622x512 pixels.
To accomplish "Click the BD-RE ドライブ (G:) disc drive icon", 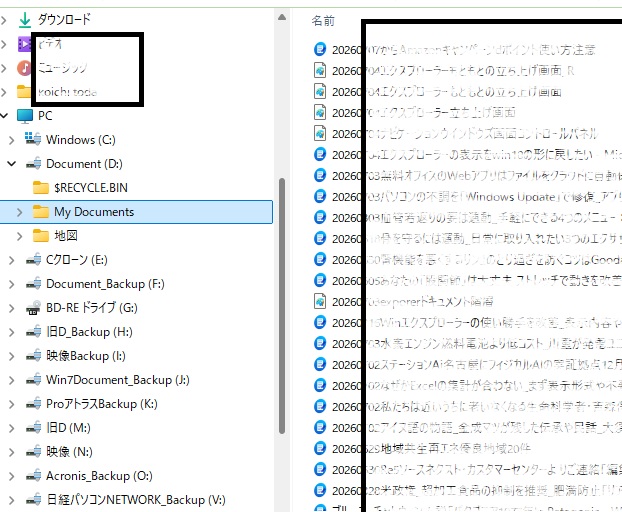I will pyautogui.click(x=33, y=308).
